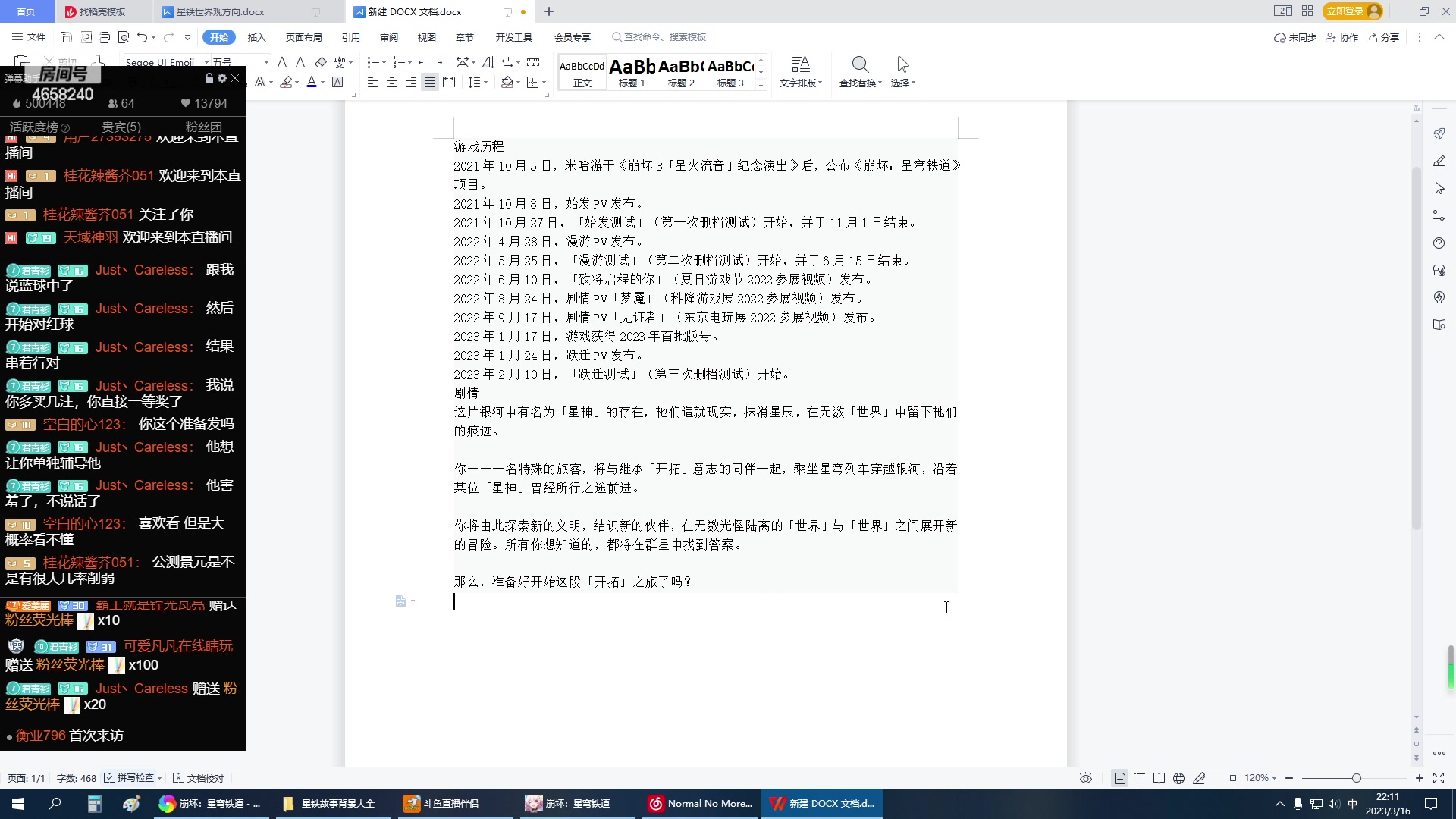Toggle bullet list formatting
Screen dimensions: 1456x819
(x=373, y=64)
